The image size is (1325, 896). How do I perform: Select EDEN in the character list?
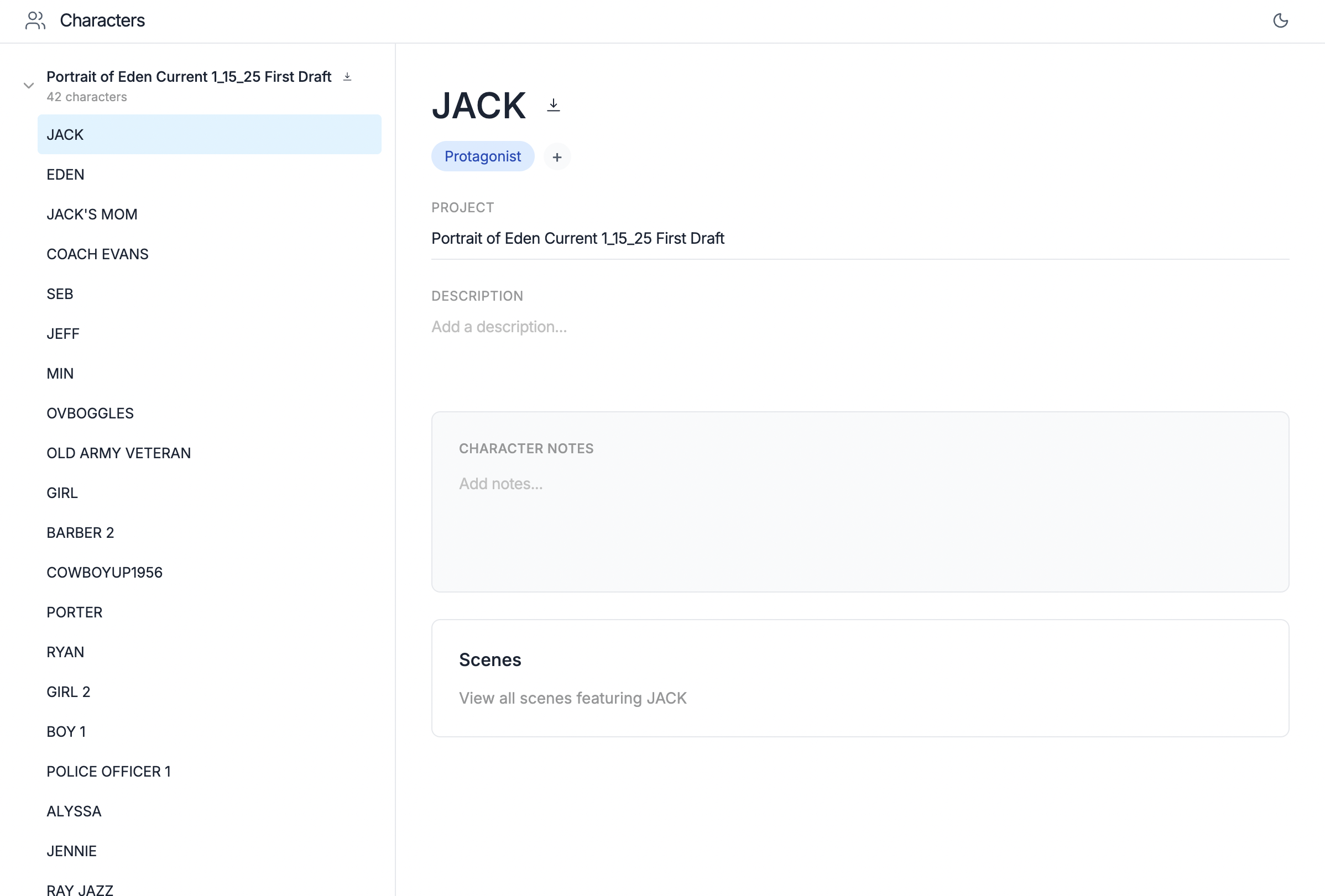[x=66, y=175]
